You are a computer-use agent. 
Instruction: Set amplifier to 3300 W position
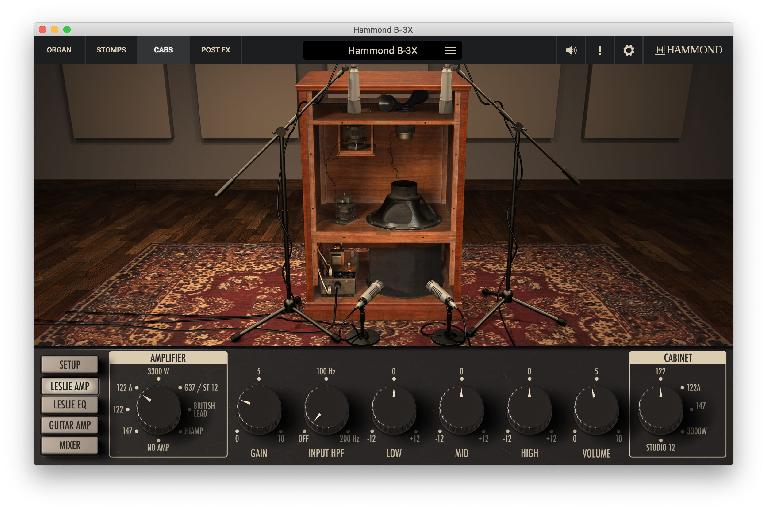click(x=158, y=371)
